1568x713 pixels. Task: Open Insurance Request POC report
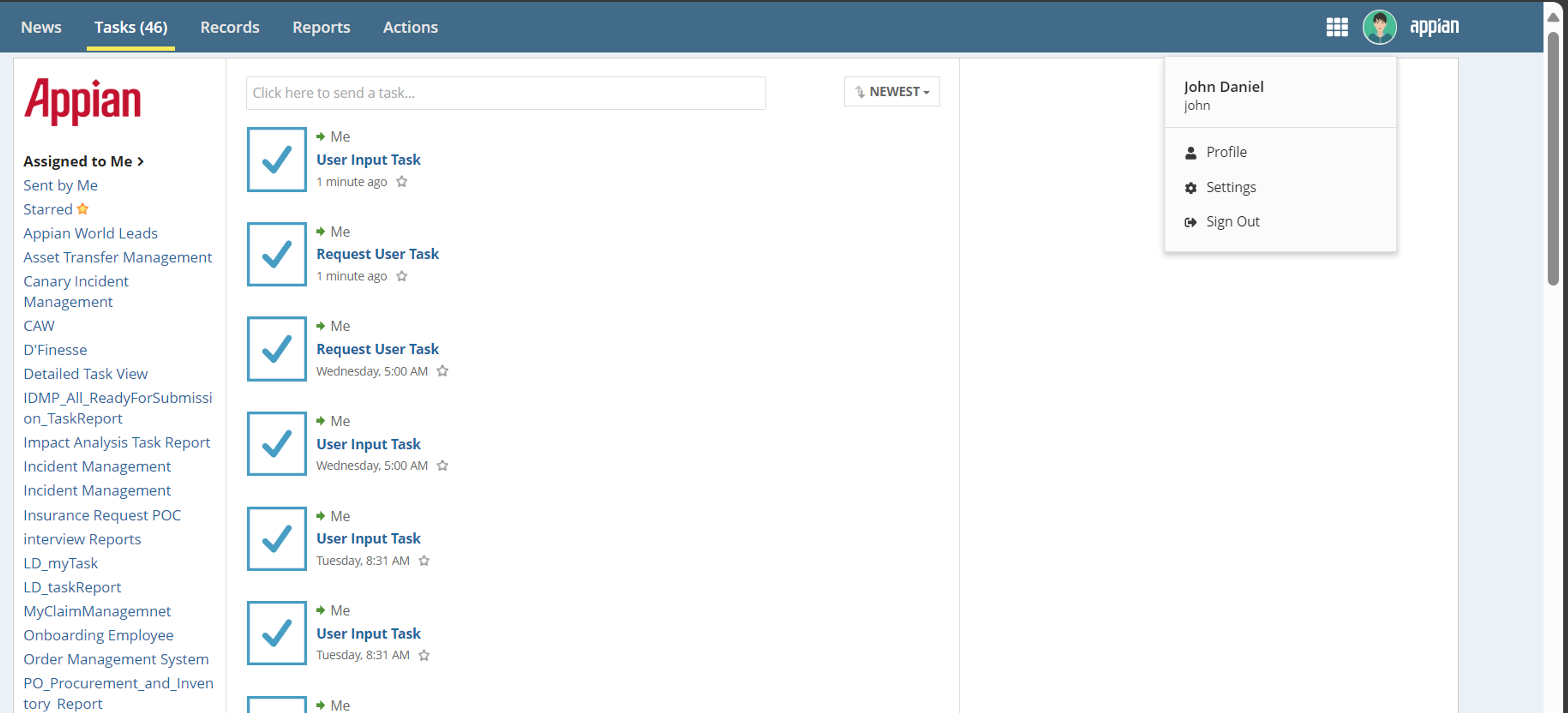[x=102, y=515]
